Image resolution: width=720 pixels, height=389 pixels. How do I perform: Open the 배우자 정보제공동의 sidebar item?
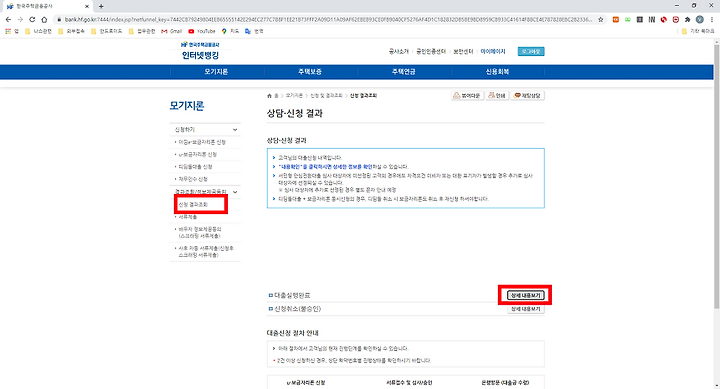point(199,232)
